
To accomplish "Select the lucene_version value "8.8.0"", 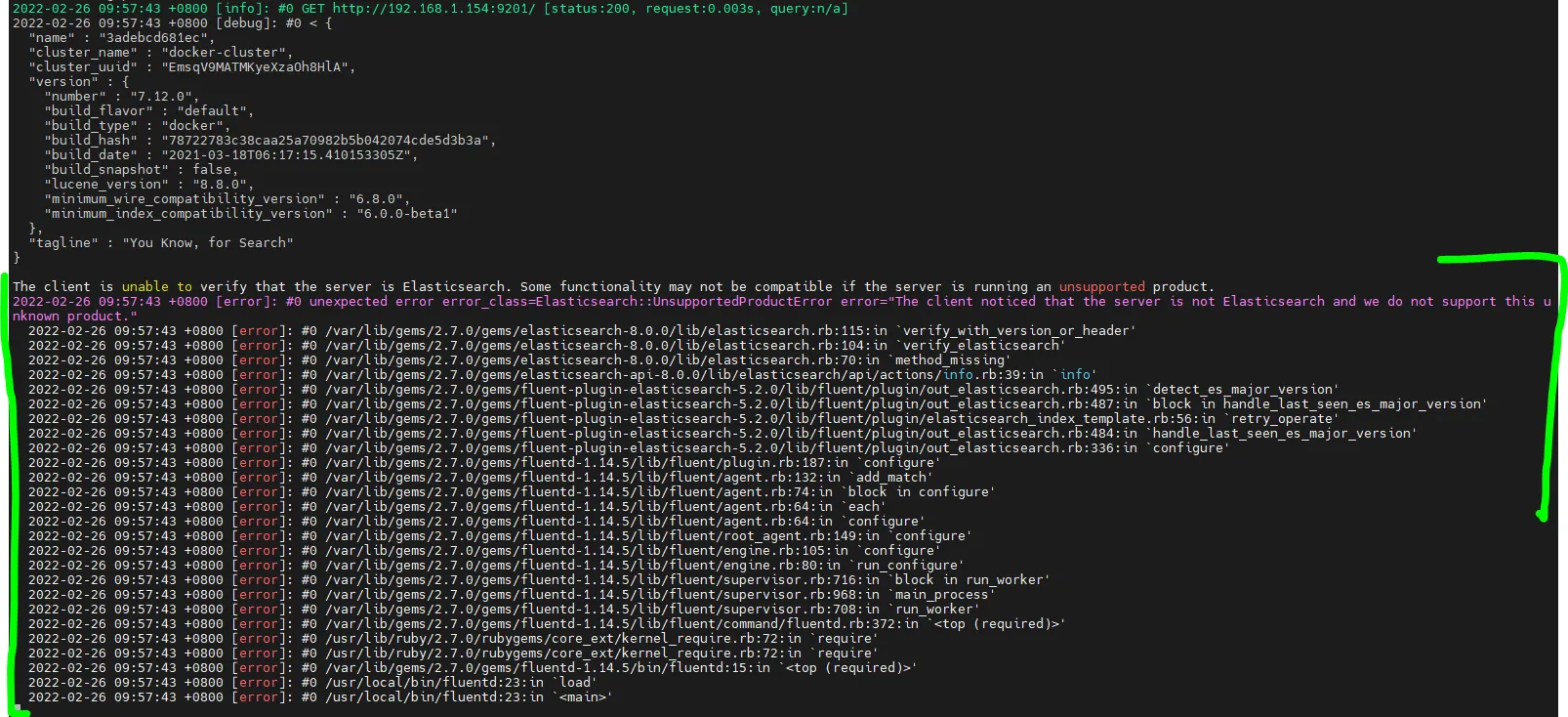I will pos(219,185).
